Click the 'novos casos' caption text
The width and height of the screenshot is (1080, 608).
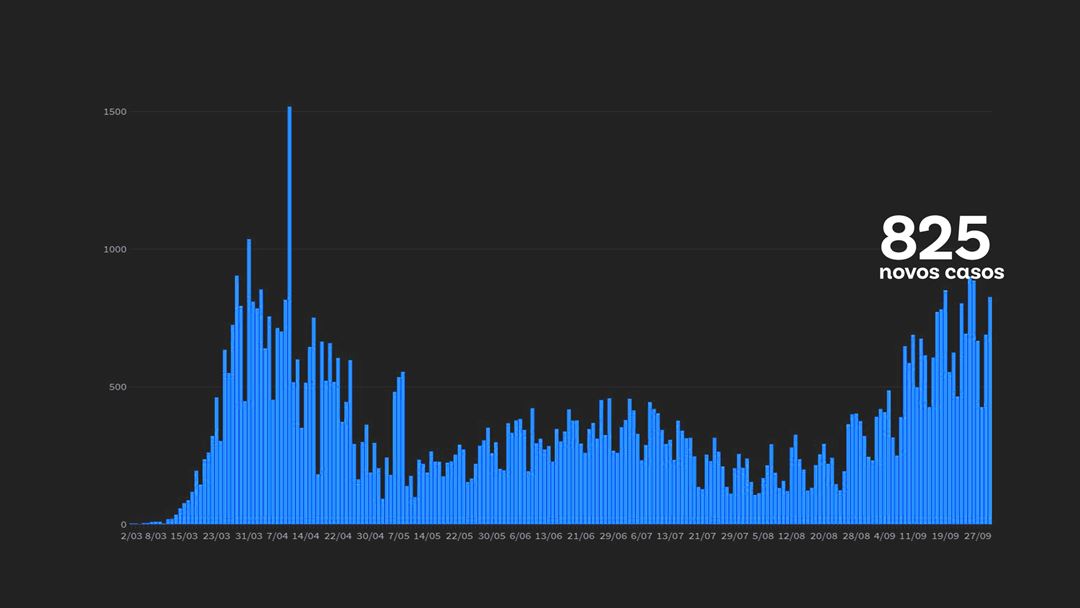coord(941,272)
